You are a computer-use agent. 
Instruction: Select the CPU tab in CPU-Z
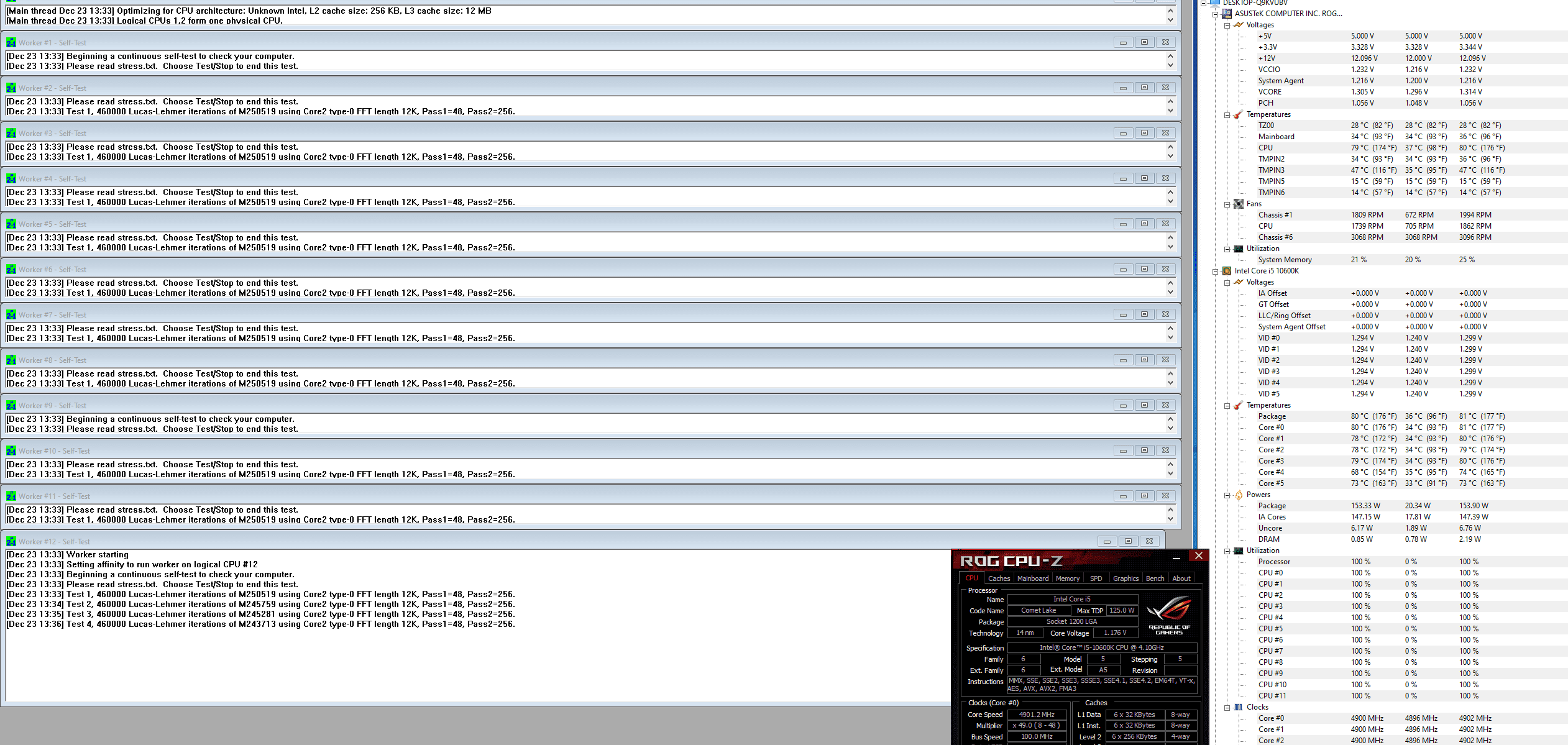click(x=971, y=578)
